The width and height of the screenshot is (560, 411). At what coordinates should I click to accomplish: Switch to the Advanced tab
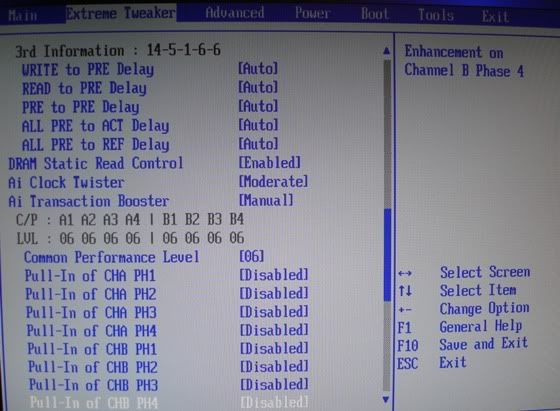[235, 13]
